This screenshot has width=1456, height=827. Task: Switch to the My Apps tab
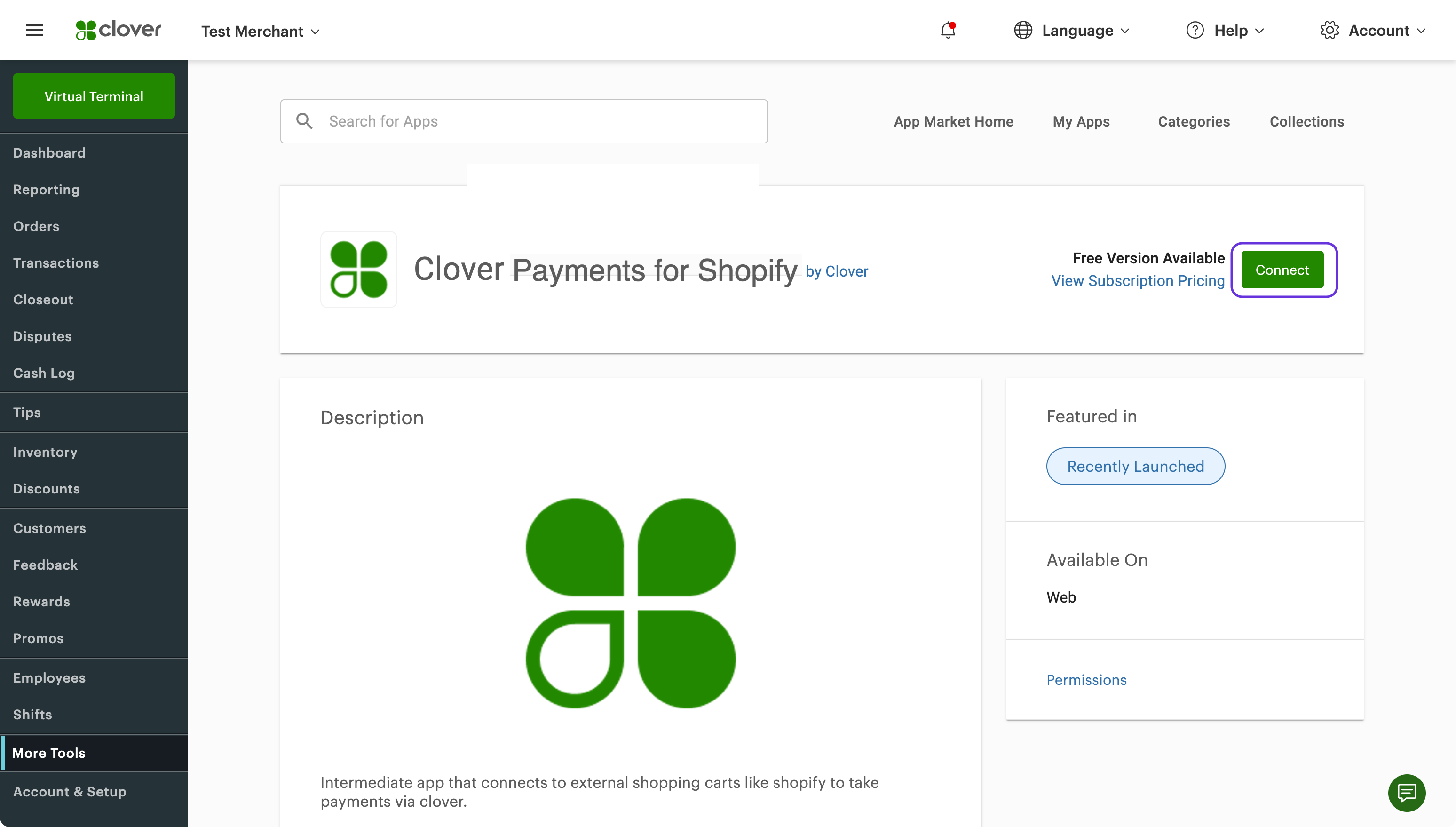coord(1081,121)
